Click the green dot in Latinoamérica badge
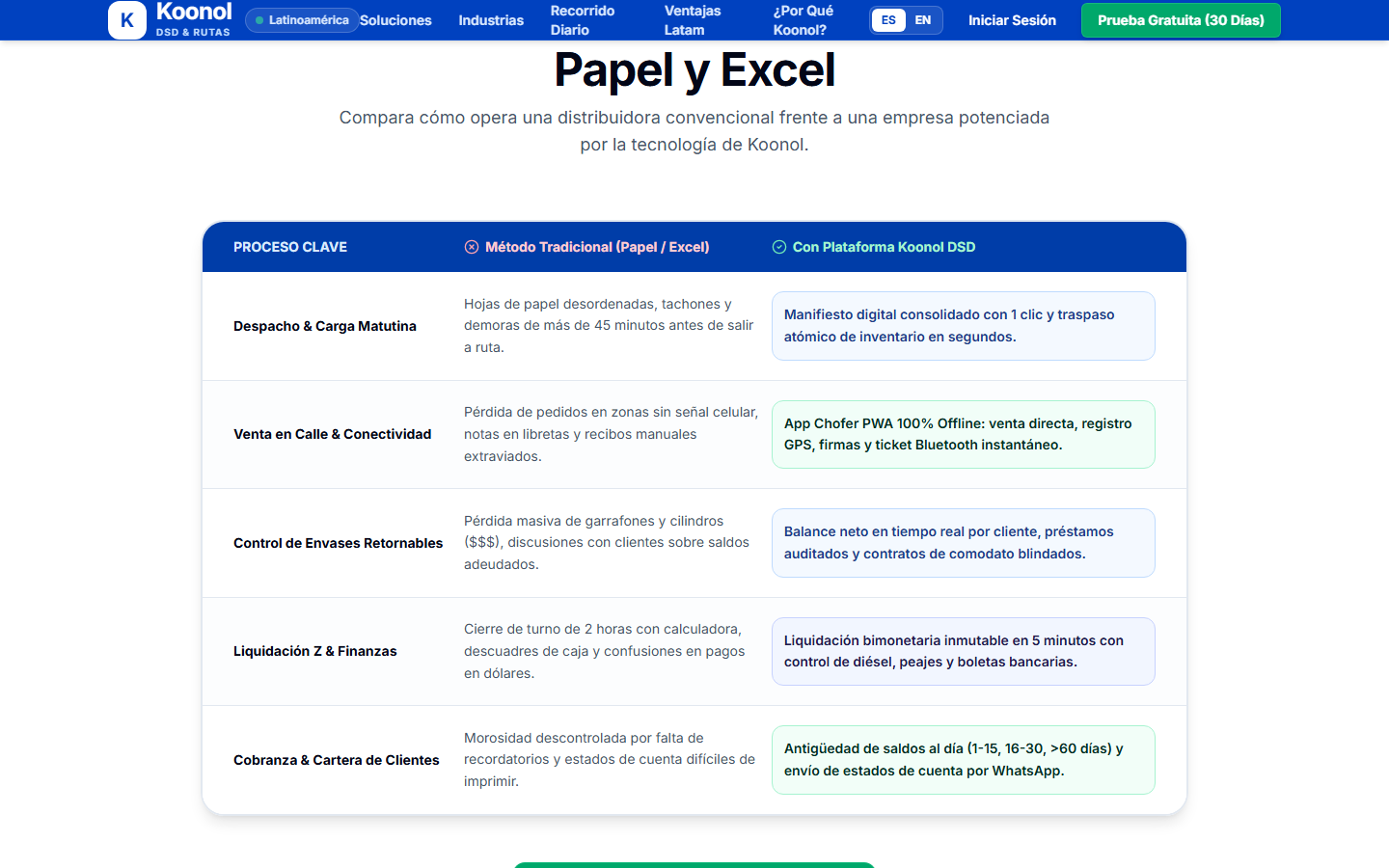The height and width of the screenshot is (868, 1389). (259, 20)
